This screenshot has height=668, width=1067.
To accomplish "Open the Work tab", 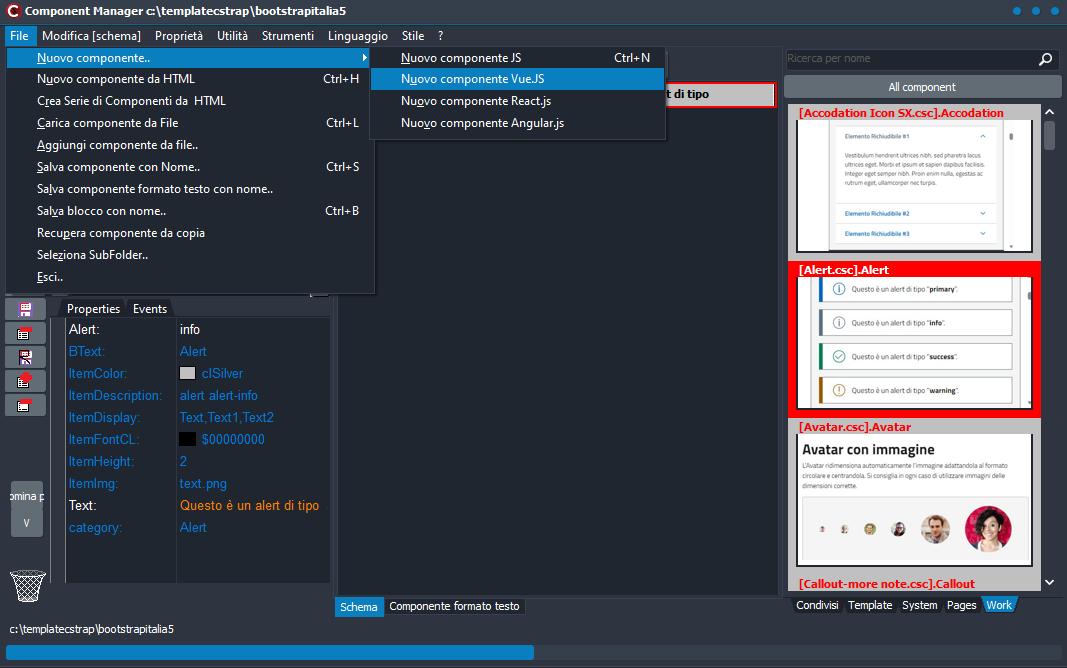I will click(x=999, y=605).
